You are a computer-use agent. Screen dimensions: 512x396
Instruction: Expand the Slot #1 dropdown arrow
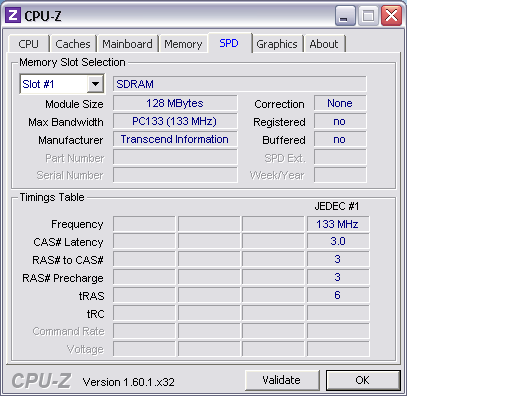tap(95, 84)
